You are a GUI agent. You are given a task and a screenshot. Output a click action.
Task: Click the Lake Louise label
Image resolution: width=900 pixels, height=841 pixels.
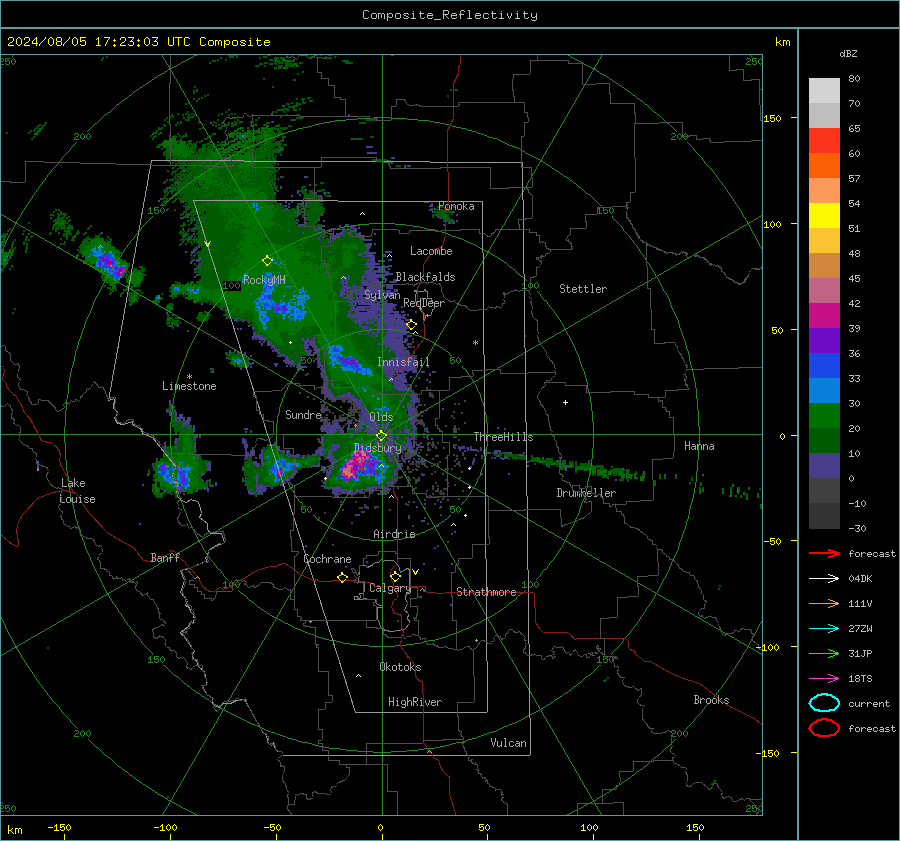(x=77, y=491)
